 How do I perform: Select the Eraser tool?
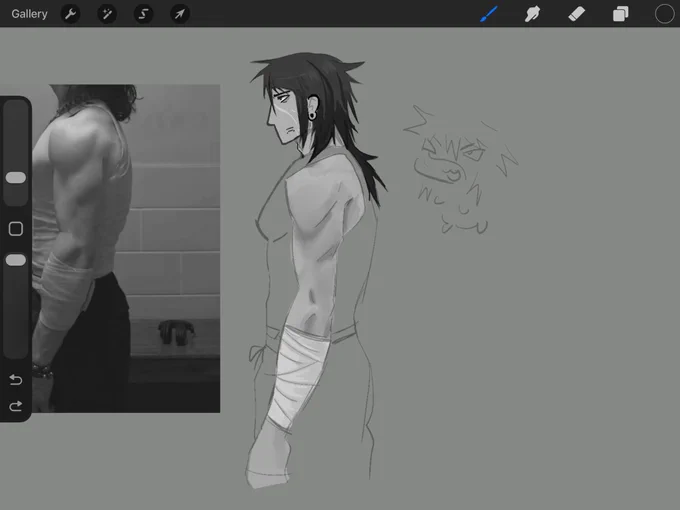point(576,14)
